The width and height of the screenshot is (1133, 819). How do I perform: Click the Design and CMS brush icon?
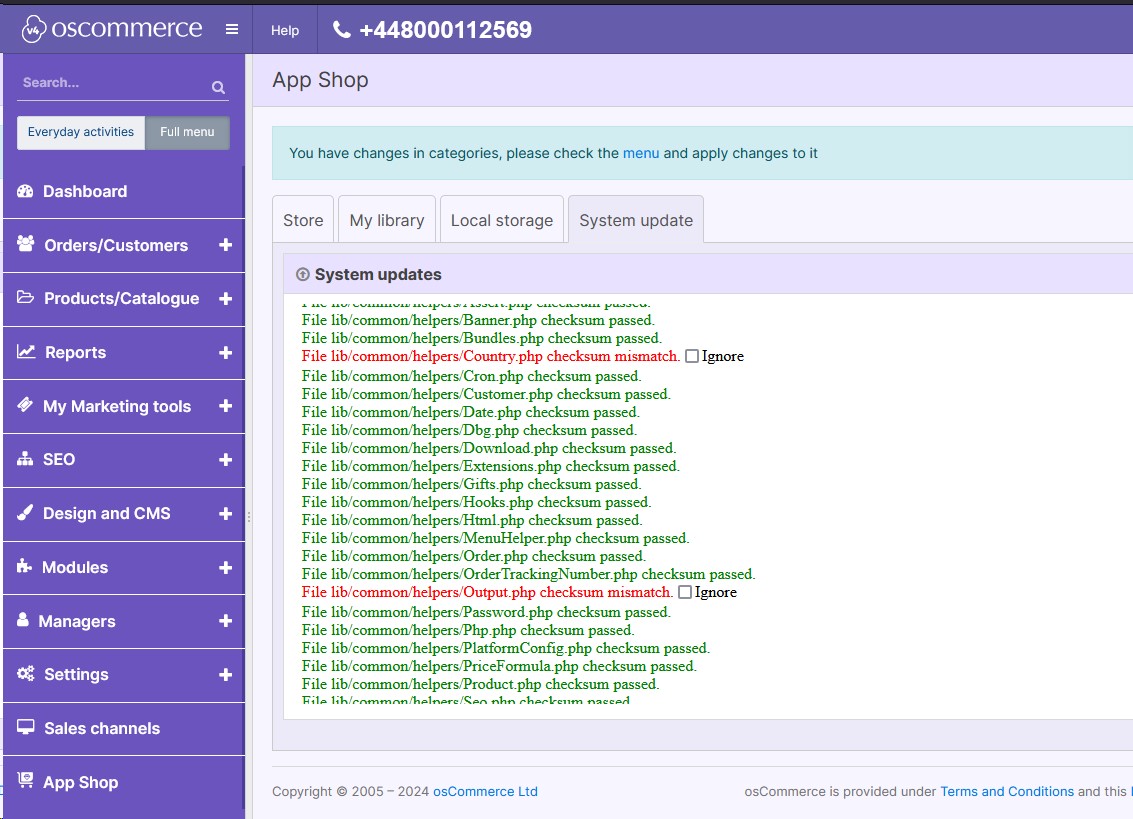25,513
